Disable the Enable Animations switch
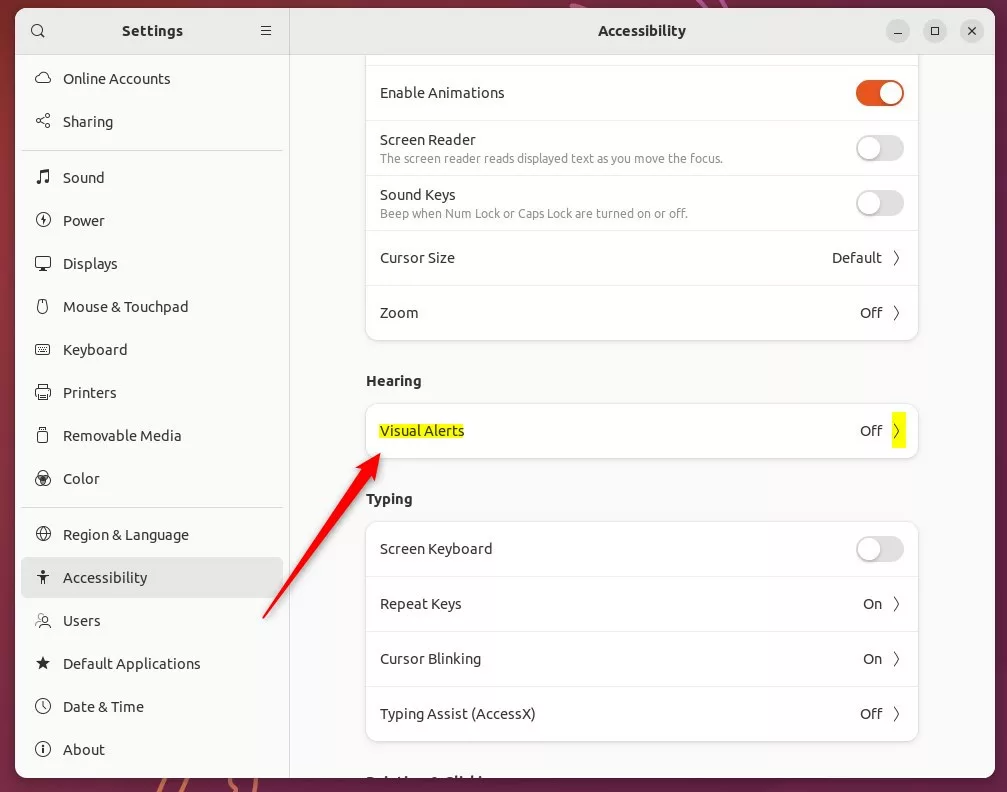This screenshot has height=792, width=1007. coord(879,93)
